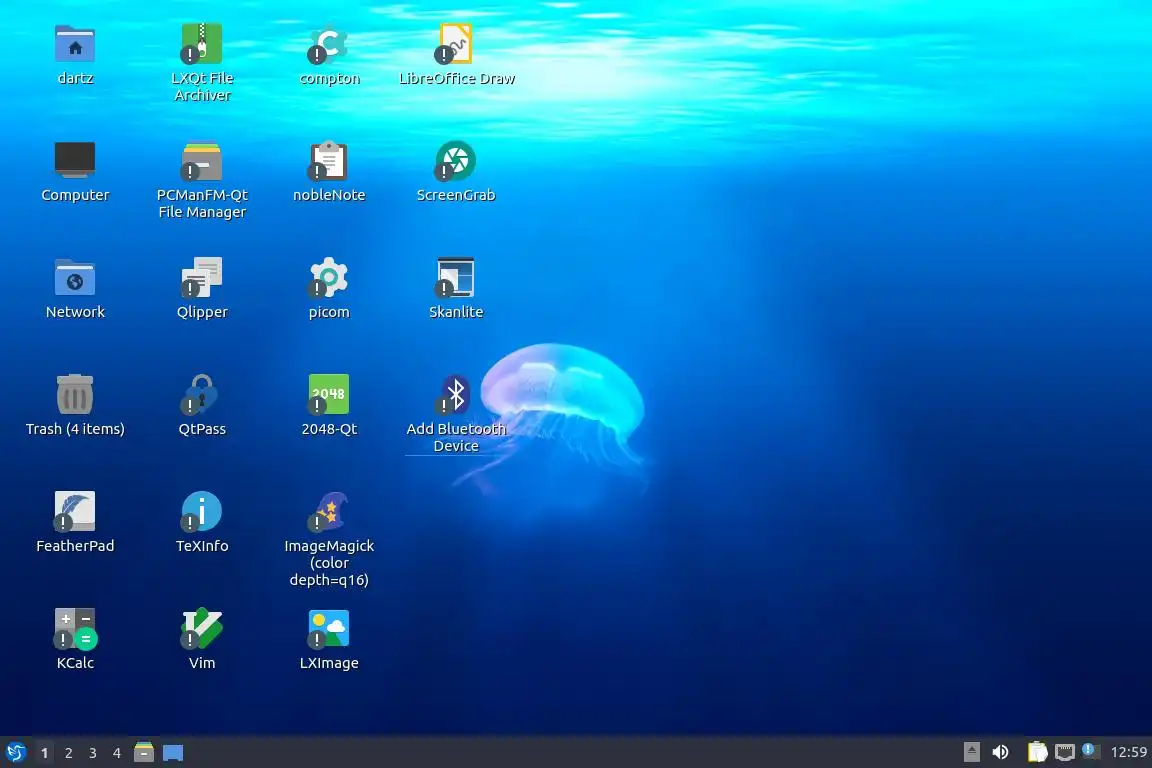Select the QtPass padlock icon
Image resolution: width=1152 pixels, height=768 pixels.
point(202,395)
